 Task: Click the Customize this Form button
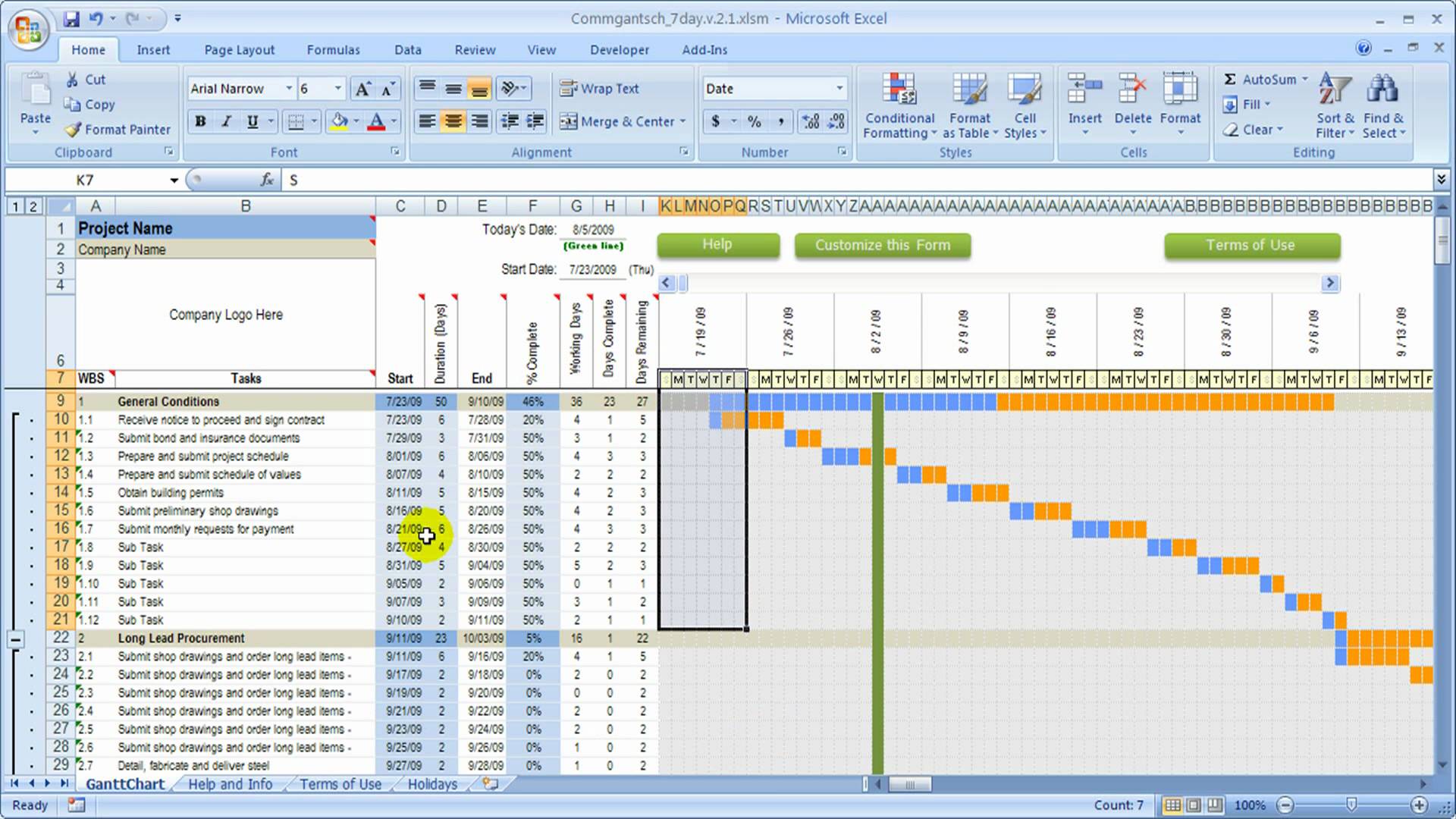click(x=883, y=244)
